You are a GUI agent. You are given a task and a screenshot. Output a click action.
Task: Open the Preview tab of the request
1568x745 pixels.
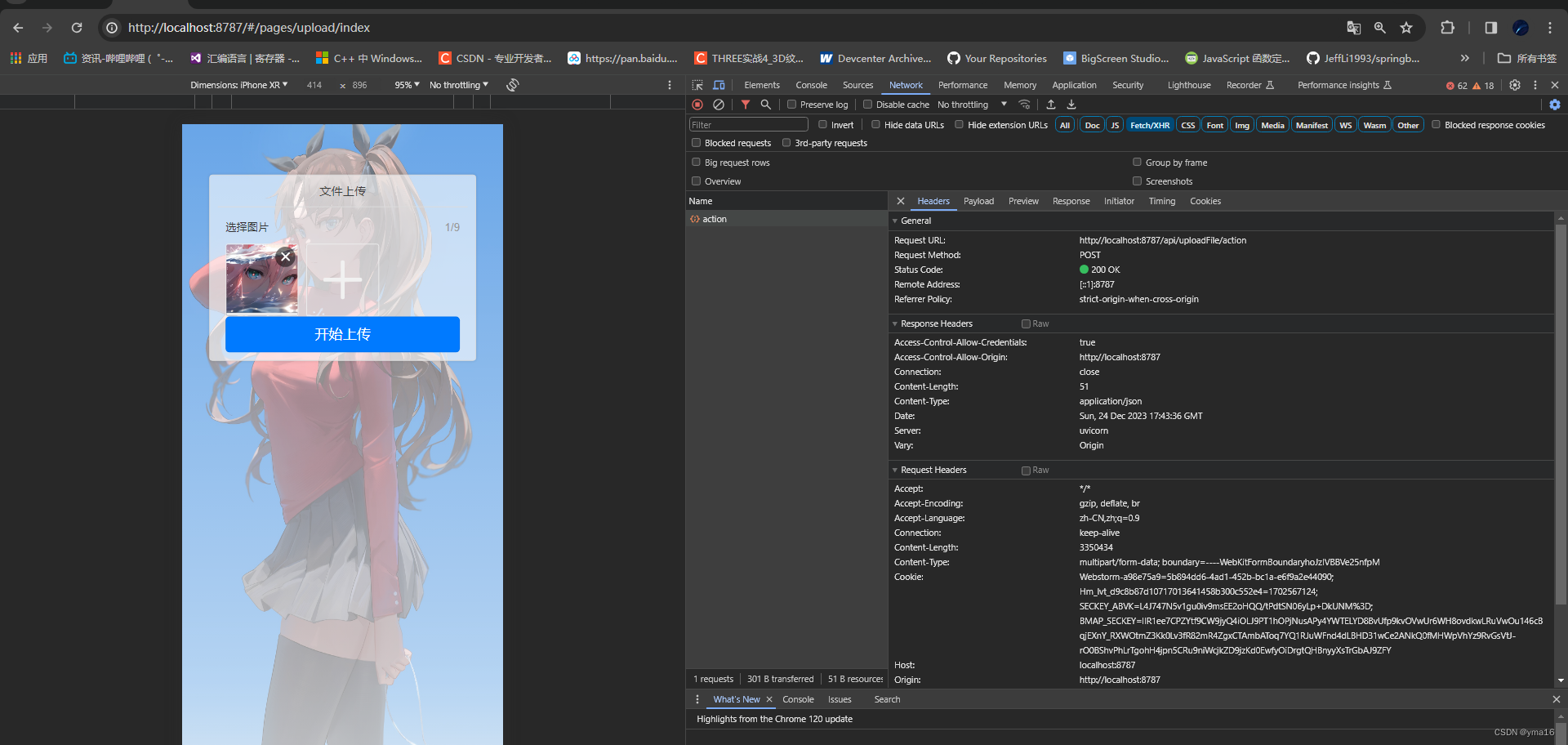pos(1023,201)
